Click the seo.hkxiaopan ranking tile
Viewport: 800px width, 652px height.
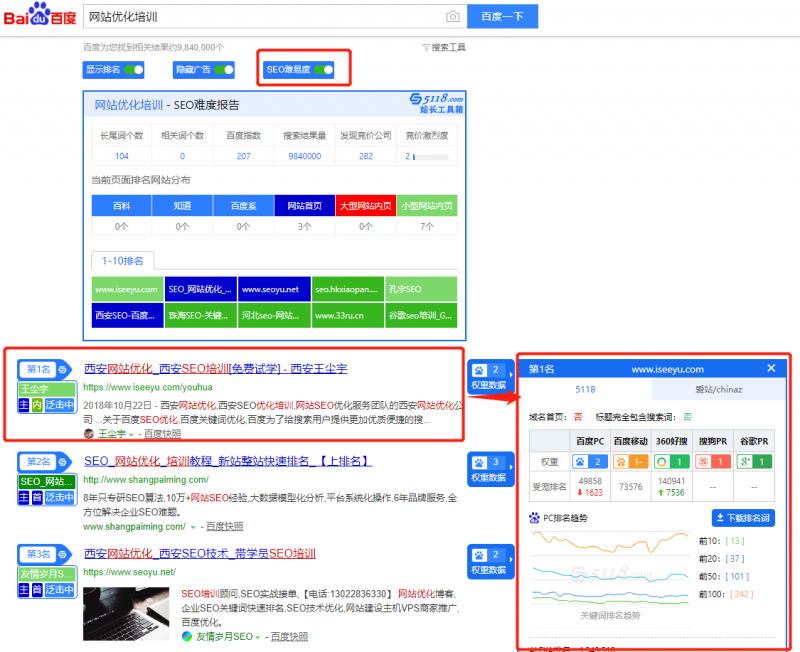coord(347,289)
